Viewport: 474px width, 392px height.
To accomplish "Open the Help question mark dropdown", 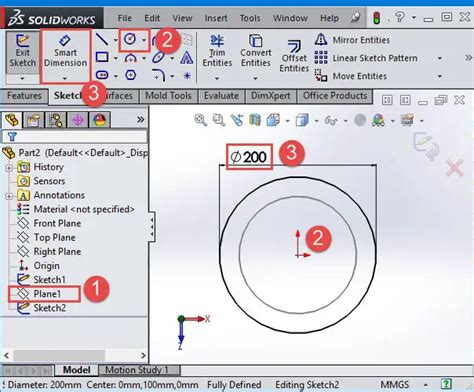I will [414, 17].
